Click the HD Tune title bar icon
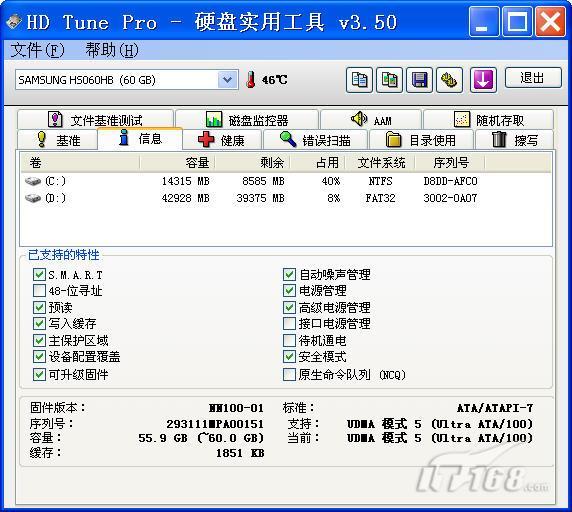 [13, 22]
